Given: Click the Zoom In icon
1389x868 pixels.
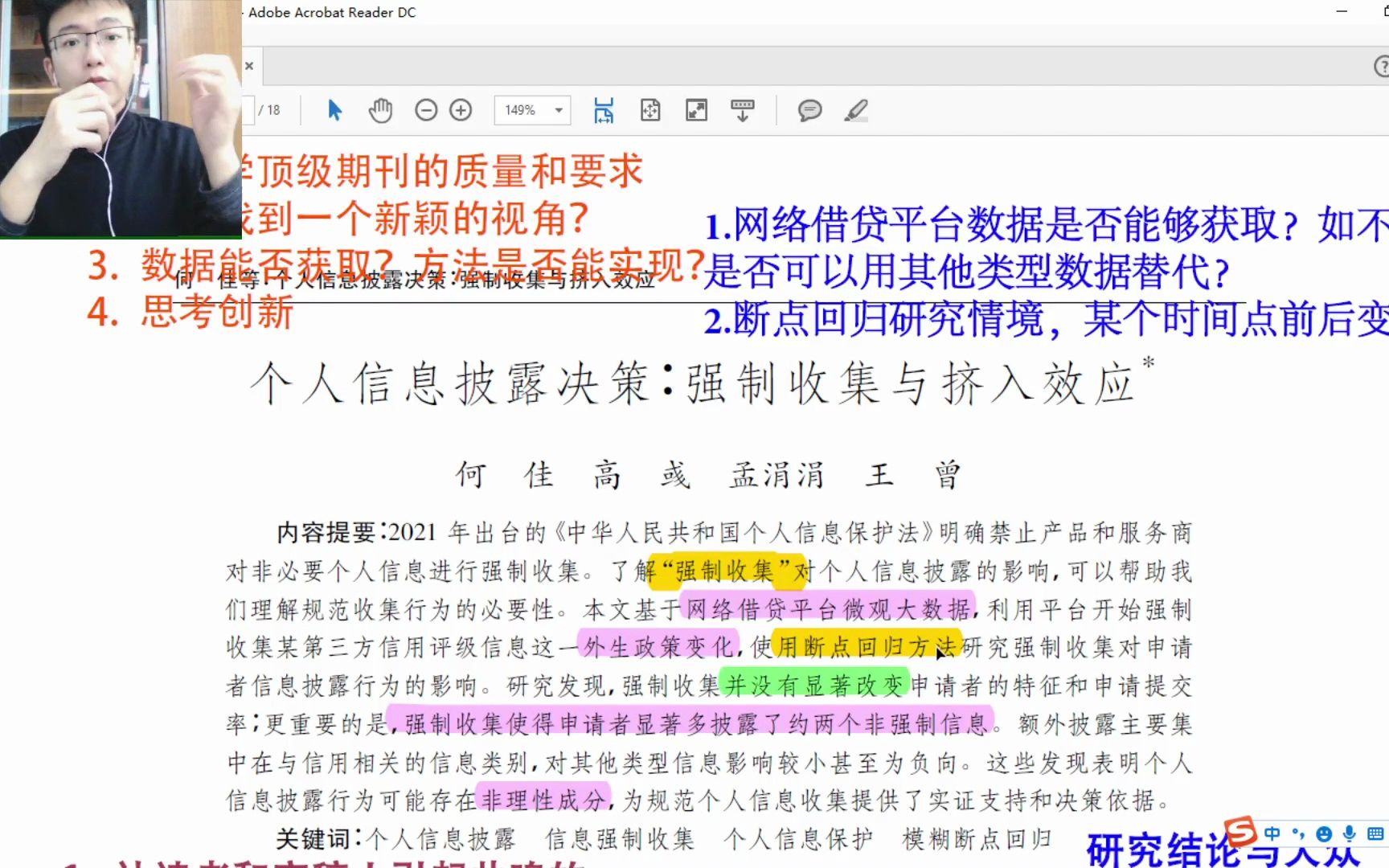Looking at the screenshot, I should point(460,109).
